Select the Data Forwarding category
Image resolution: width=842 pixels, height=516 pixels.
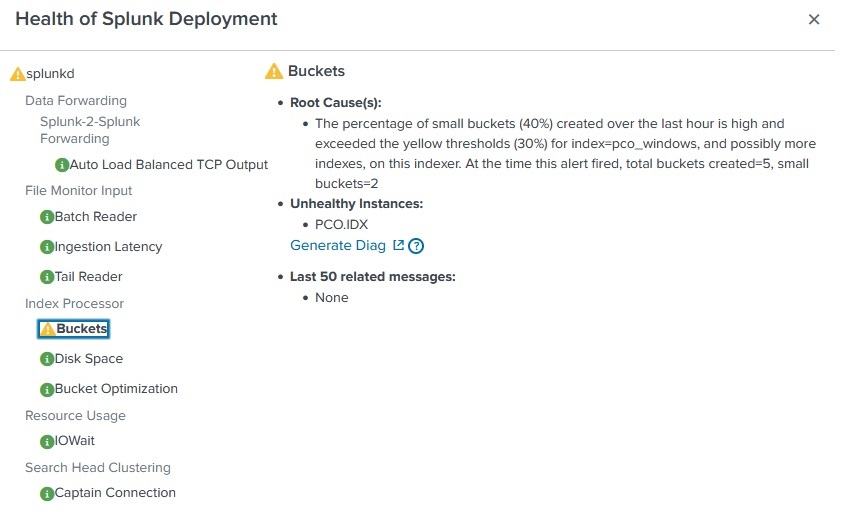[76, 101]
